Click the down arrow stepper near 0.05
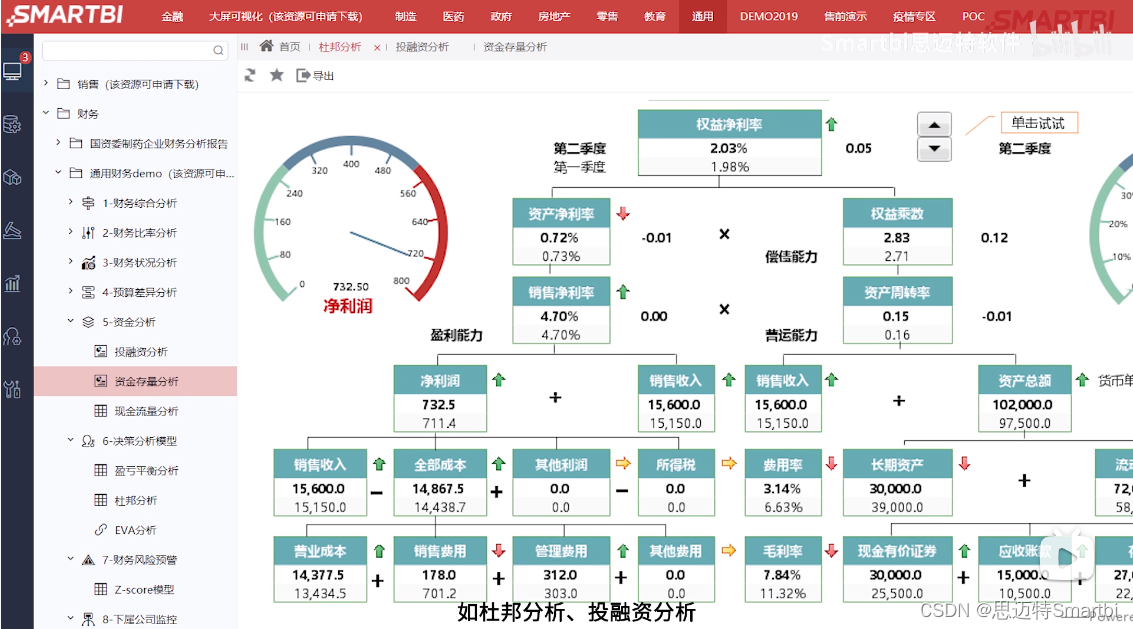 tap(933, 148)
